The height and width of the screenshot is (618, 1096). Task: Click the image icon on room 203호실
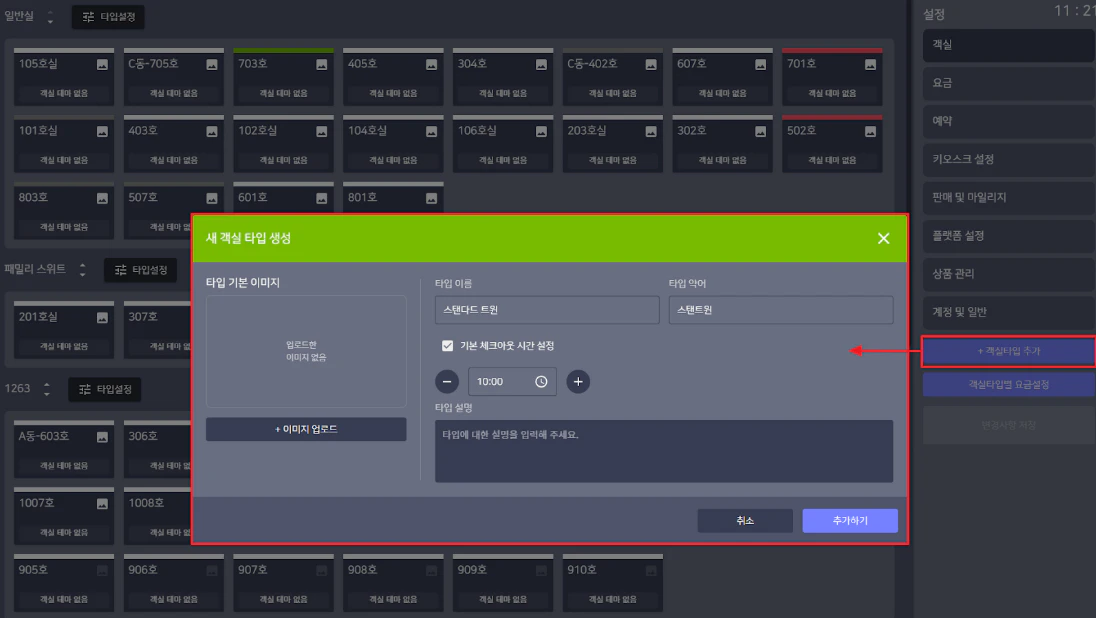[x=651, y=131]
